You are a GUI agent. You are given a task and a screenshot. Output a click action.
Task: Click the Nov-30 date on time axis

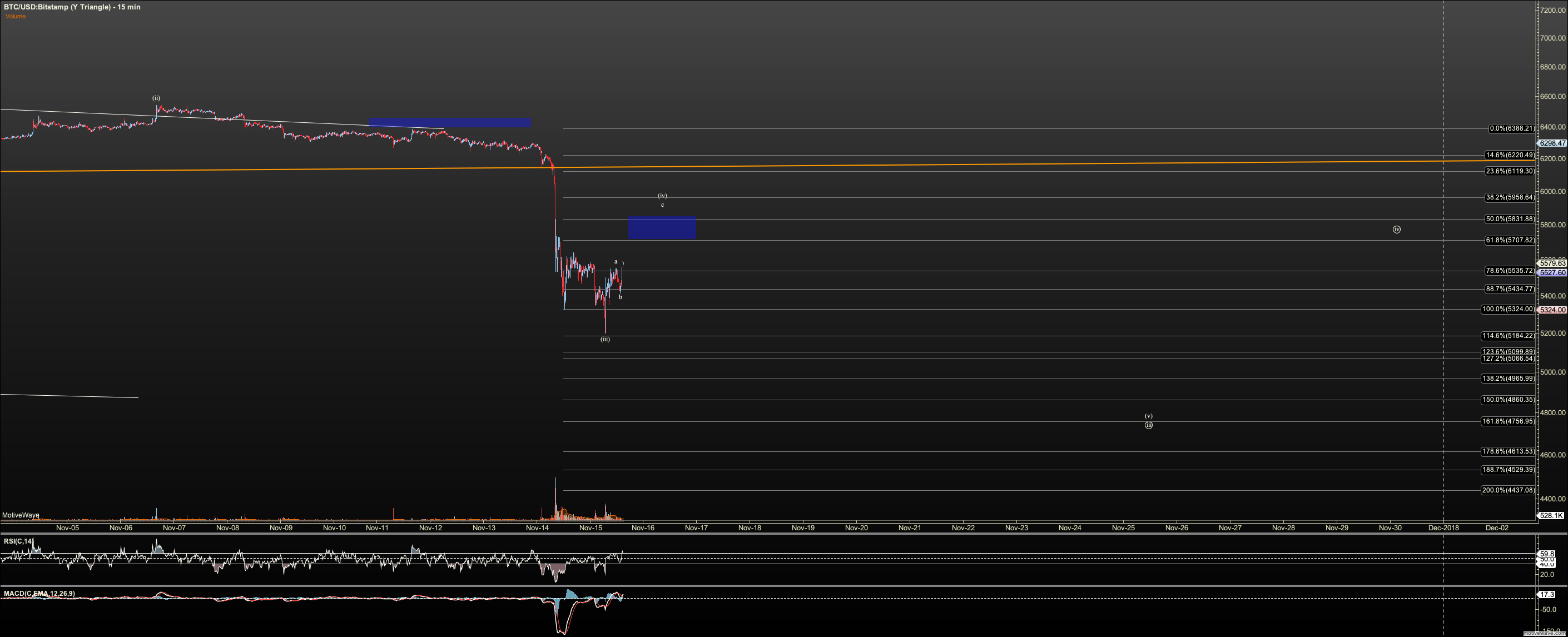pyautogui.click(x=1390, y=528)
